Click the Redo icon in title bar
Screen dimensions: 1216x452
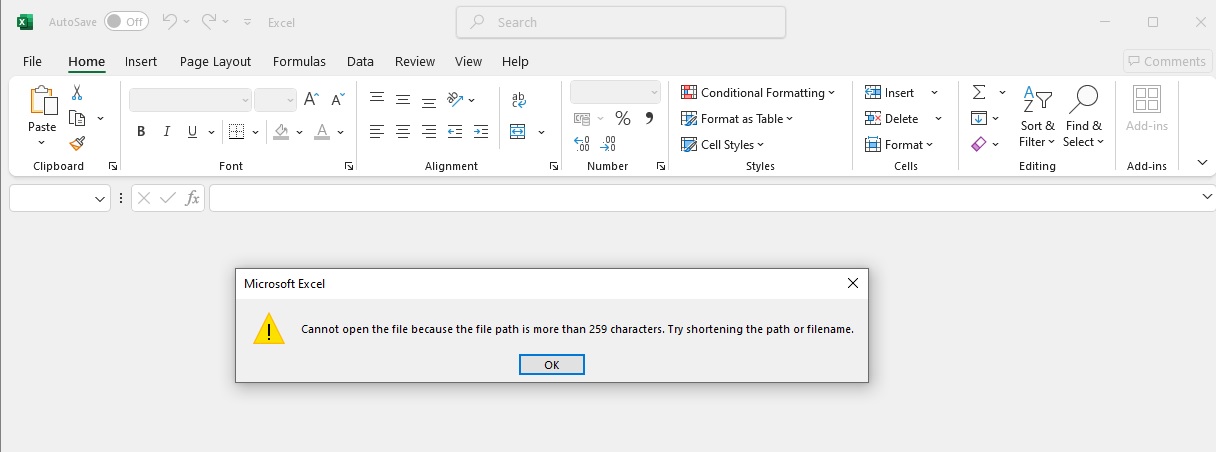tap(209, 21)
